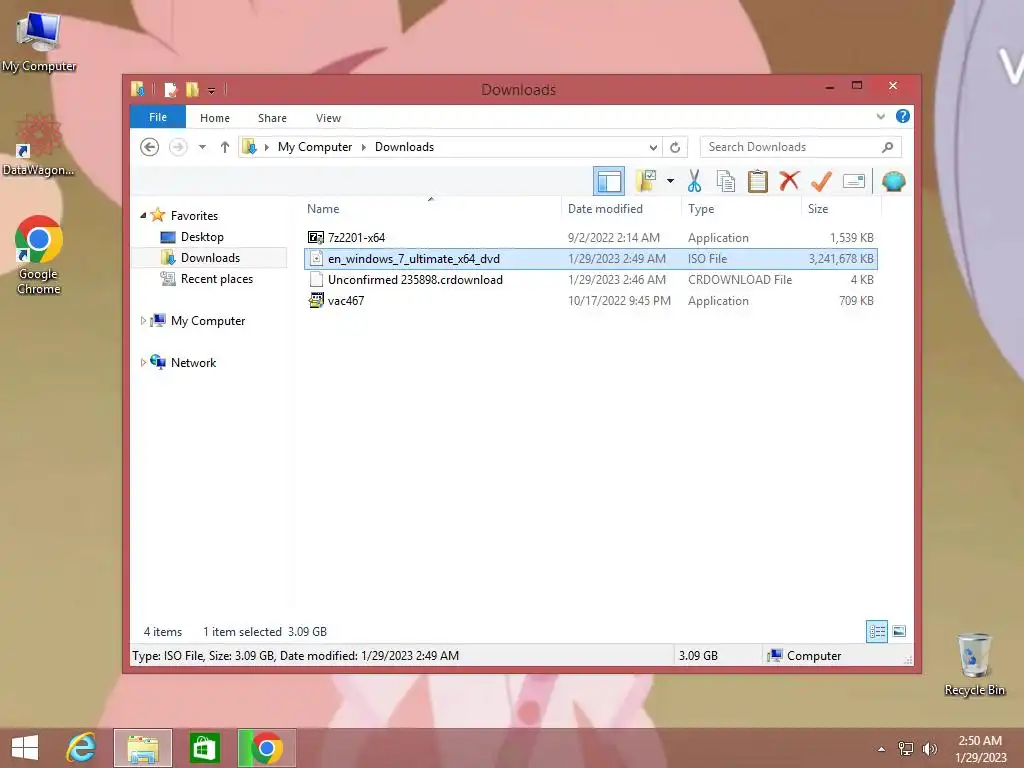Viewport: 1024px width, 768px height.
Task: Select Desktop under Favorites
Action: click(202, 237)
